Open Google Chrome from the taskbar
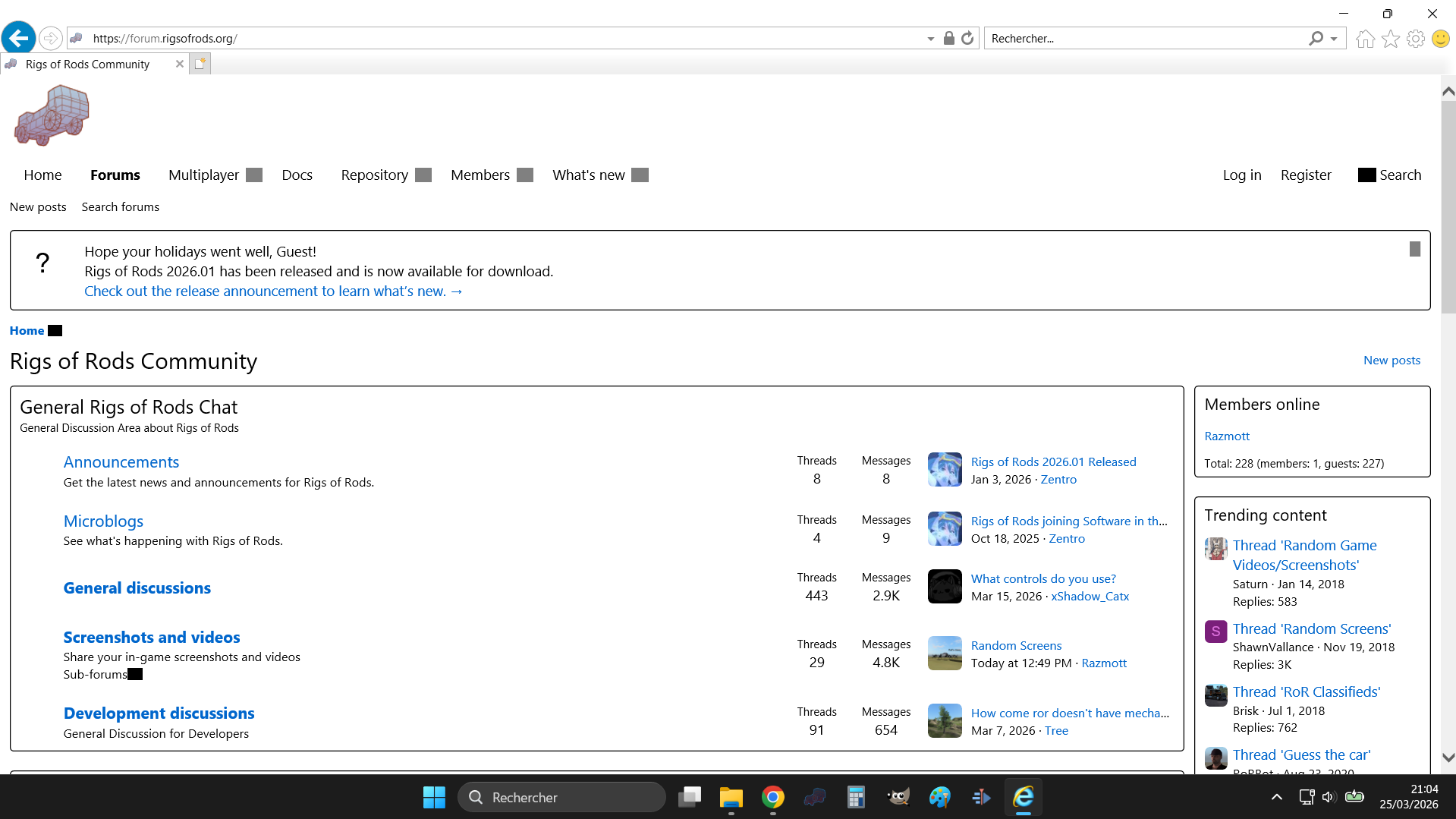Screen dimensions: 1456x819 coord(772,797)
